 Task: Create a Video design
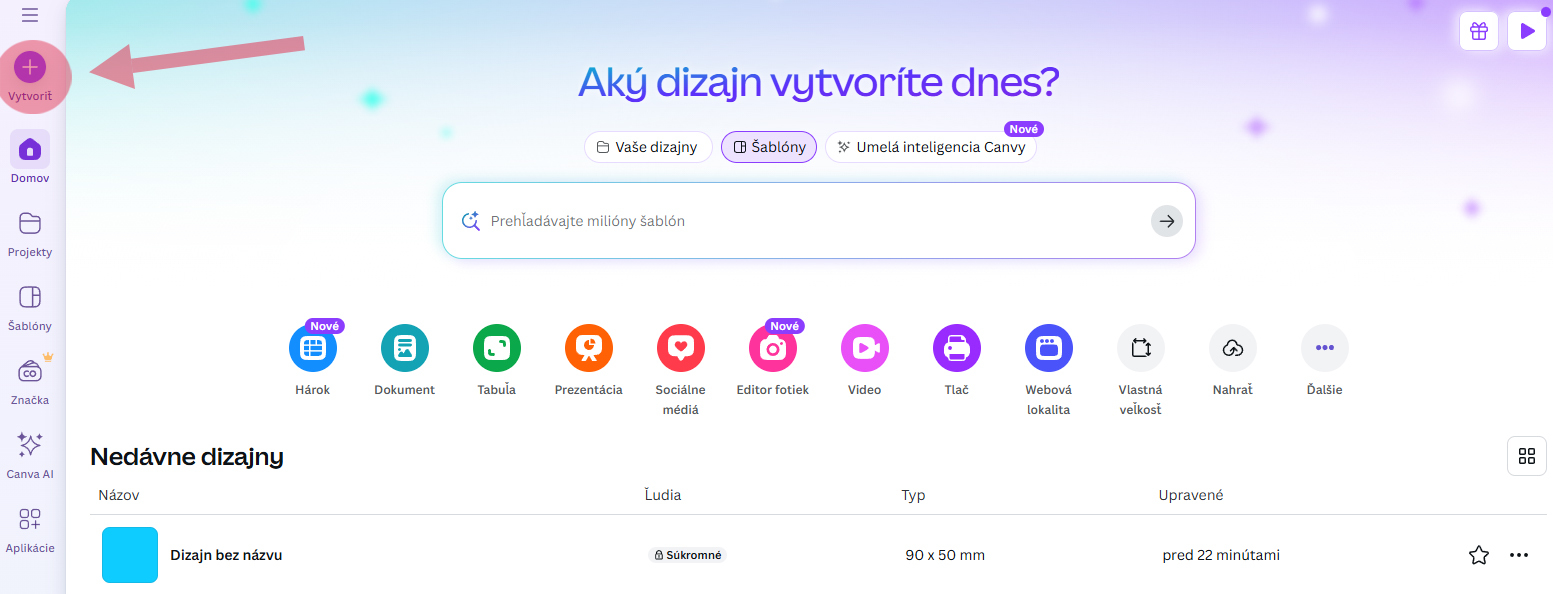(865, 348)
